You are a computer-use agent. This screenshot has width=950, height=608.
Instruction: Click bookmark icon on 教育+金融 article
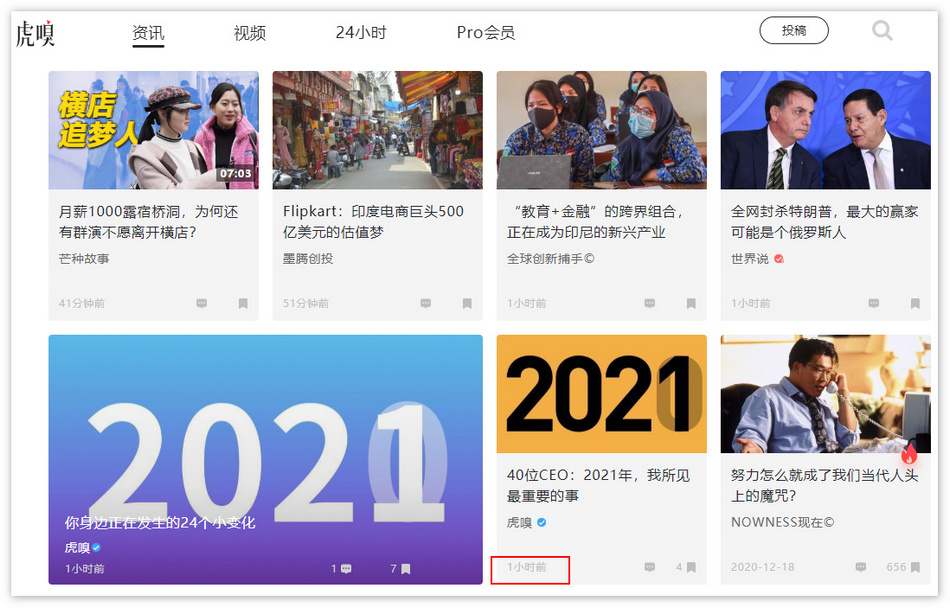[x=691, y=303]
